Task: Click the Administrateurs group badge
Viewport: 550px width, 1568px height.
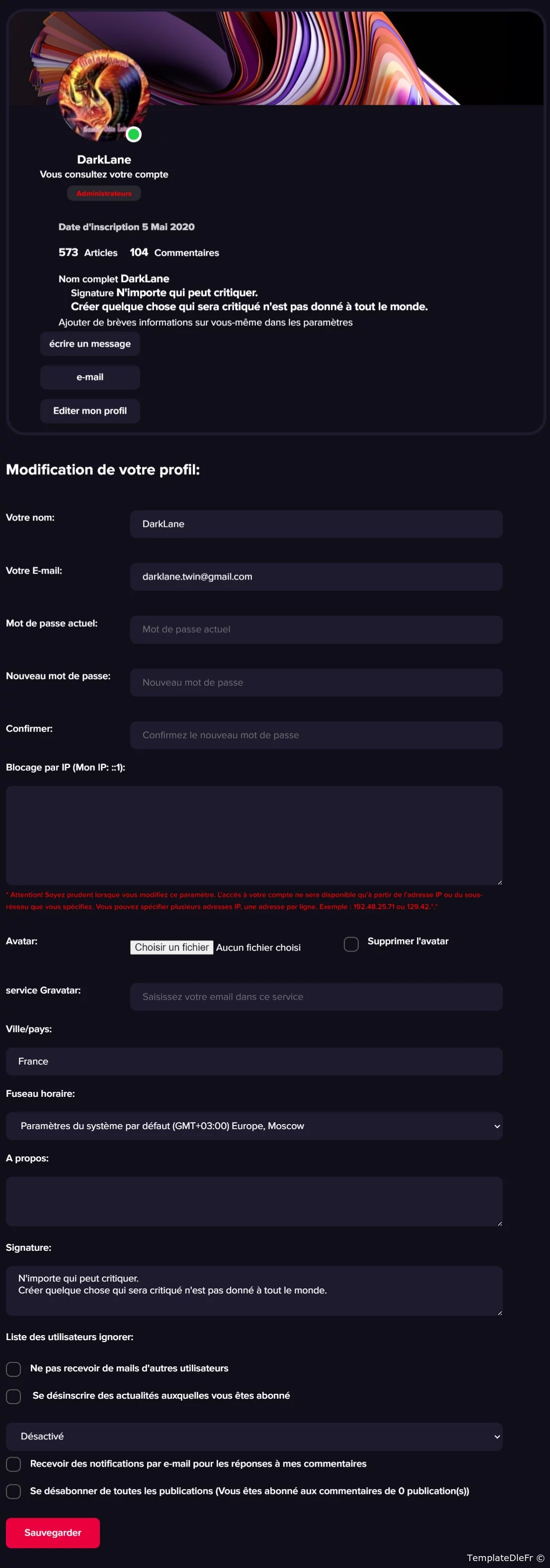Action: (x=103, y=194)
